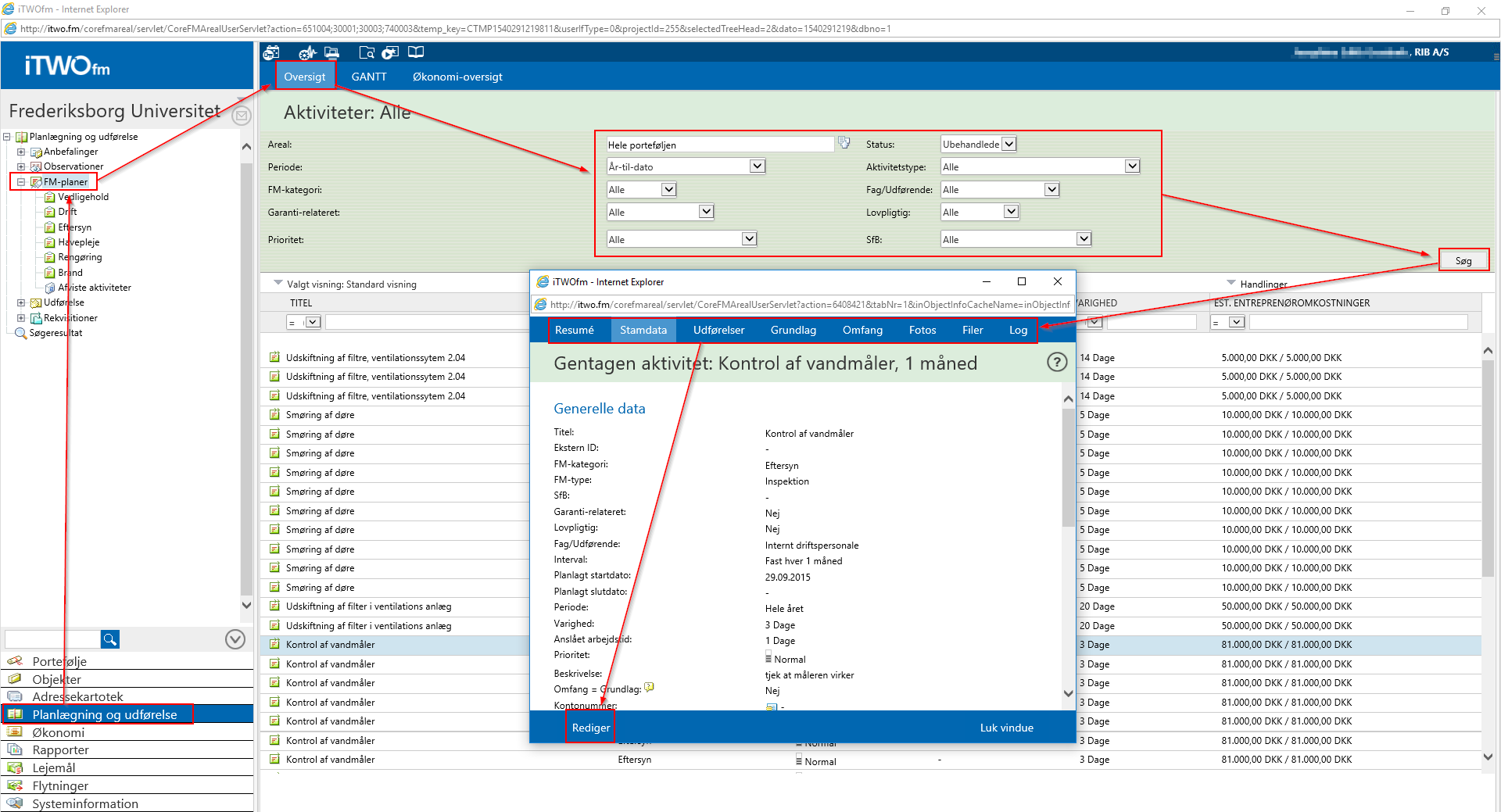Expand the Anbefalinger tree node
The height and width of the screenshot is (812, 1501).
[21, 152]
